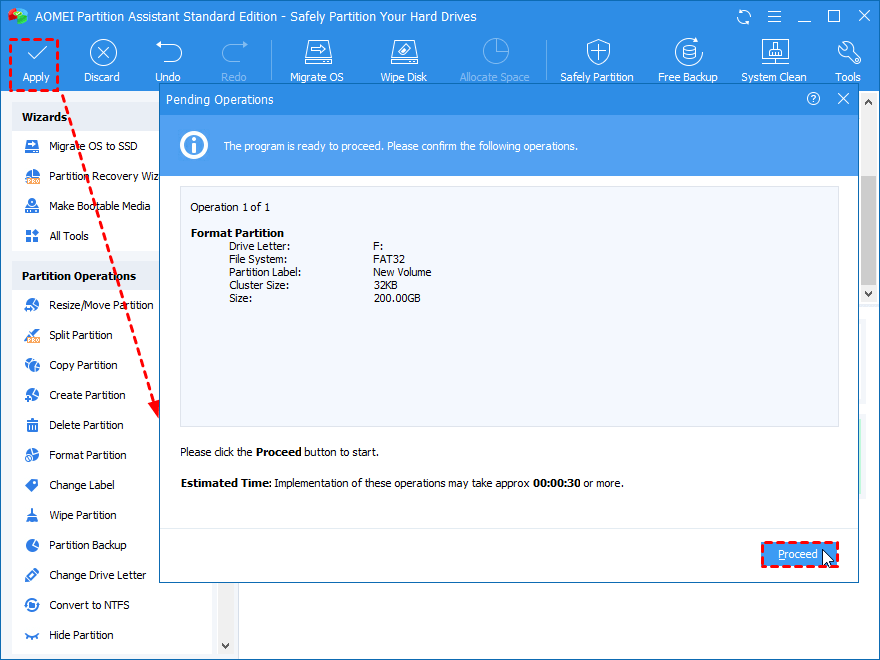Click the right-side scrollbar down arrow
Viewport: 880px width, 660px height.
click(869, 295)
